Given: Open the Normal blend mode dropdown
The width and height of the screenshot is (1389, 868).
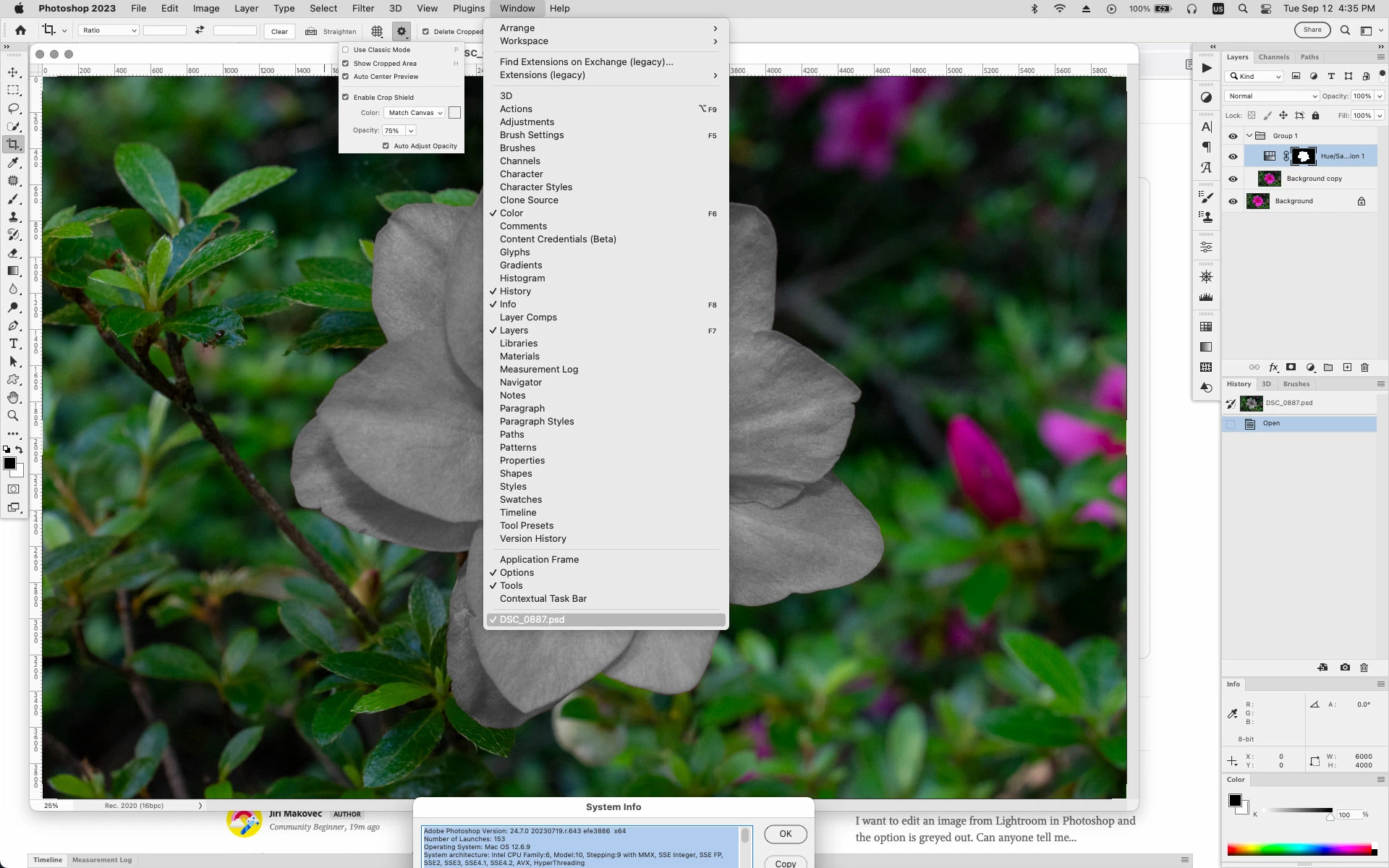Looking at the screenshot, I should [1272, 96].
